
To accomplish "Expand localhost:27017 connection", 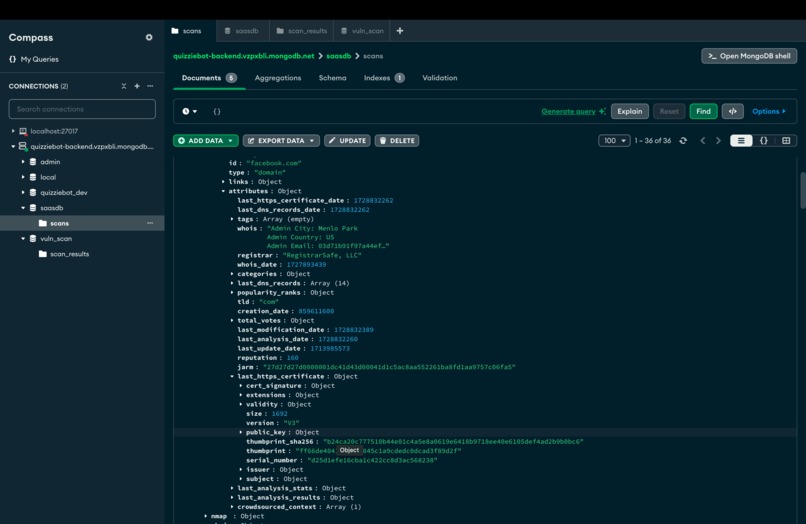I will point(13,131).
